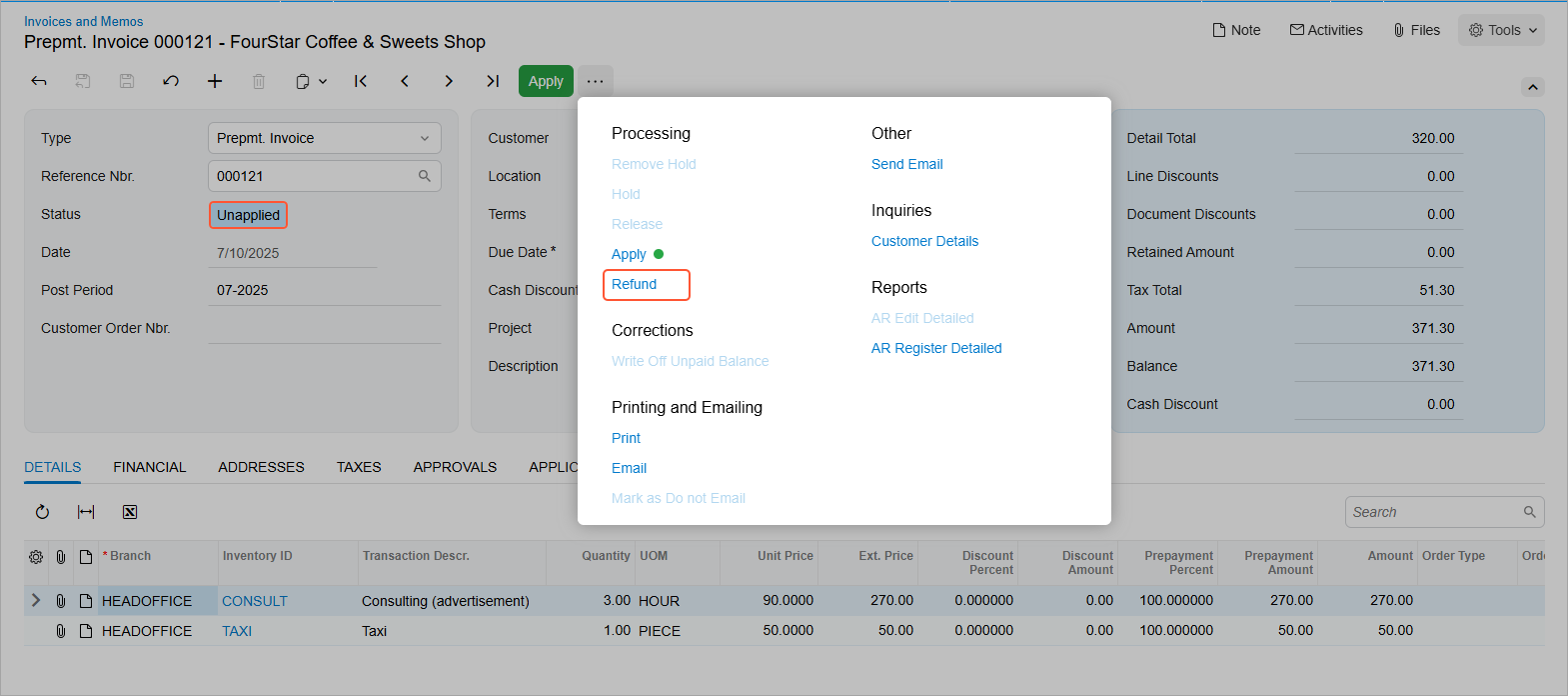Image resolution: width=1568 pixels, height=696 pixels.
Task: Click the back arrow toolbar icon
Action: coord(39,81)
